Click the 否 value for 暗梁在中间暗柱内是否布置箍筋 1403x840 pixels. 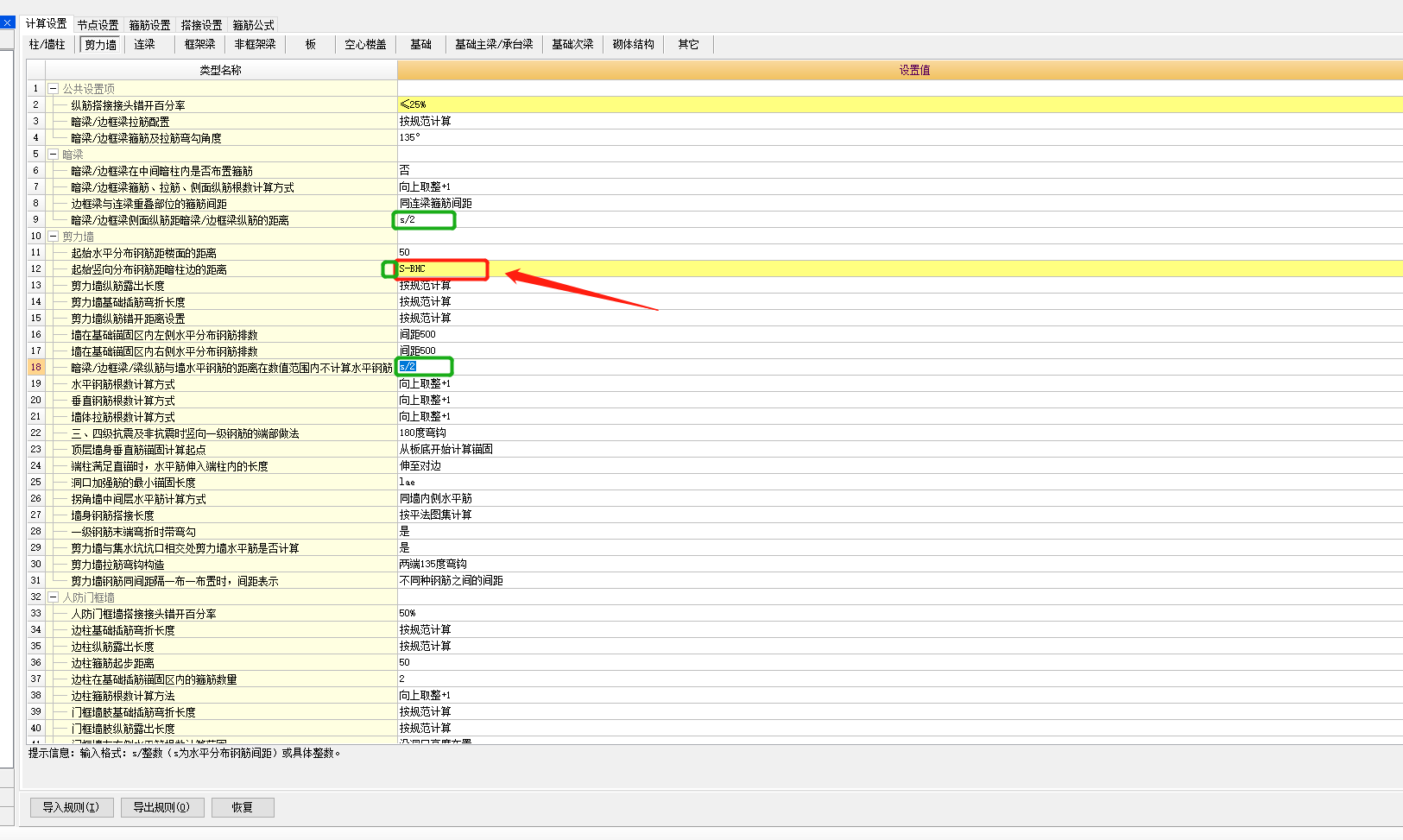tap(900, 170)
